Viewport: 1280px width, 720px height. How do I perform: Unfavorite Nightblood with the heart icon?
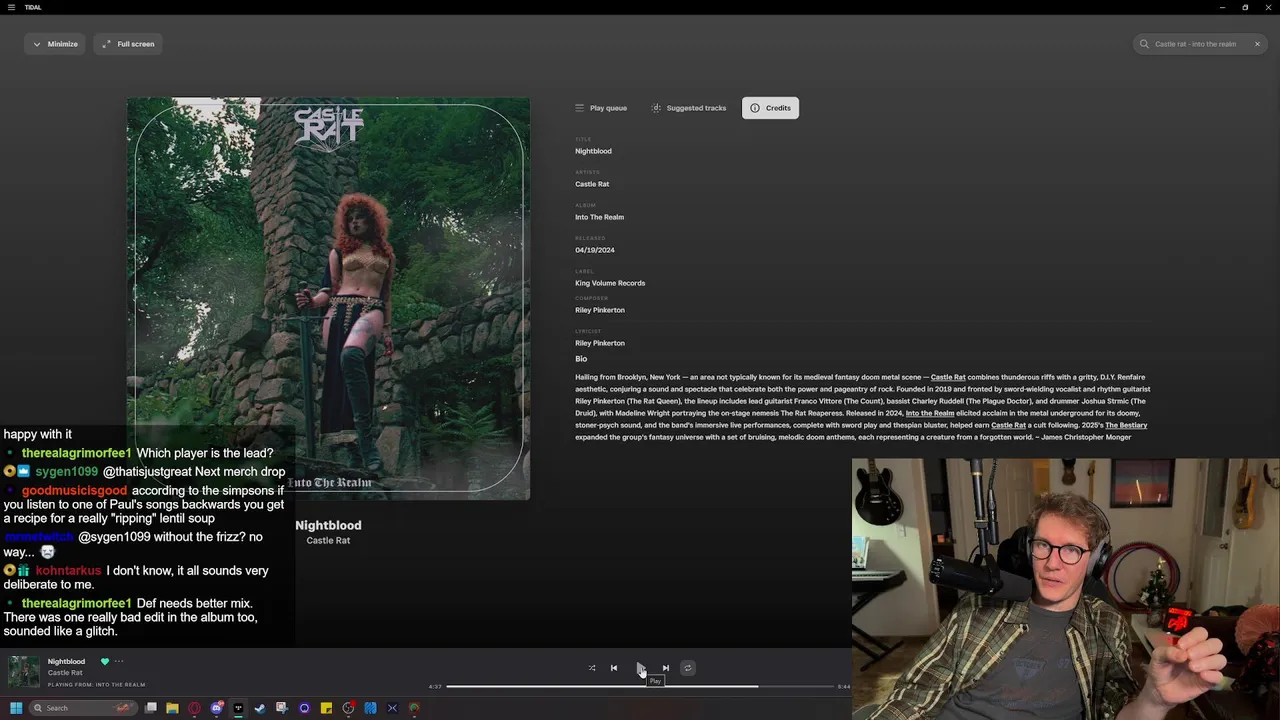click(x=105, y=661)
